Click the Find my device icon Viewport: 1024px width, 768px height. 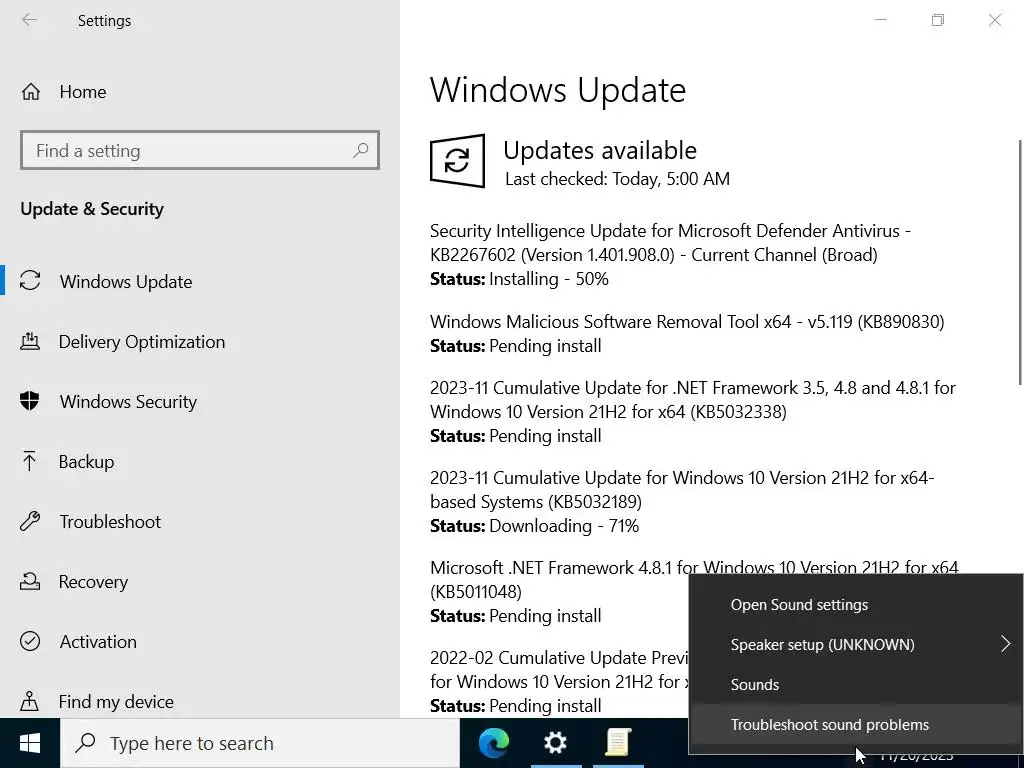point(29,701)
